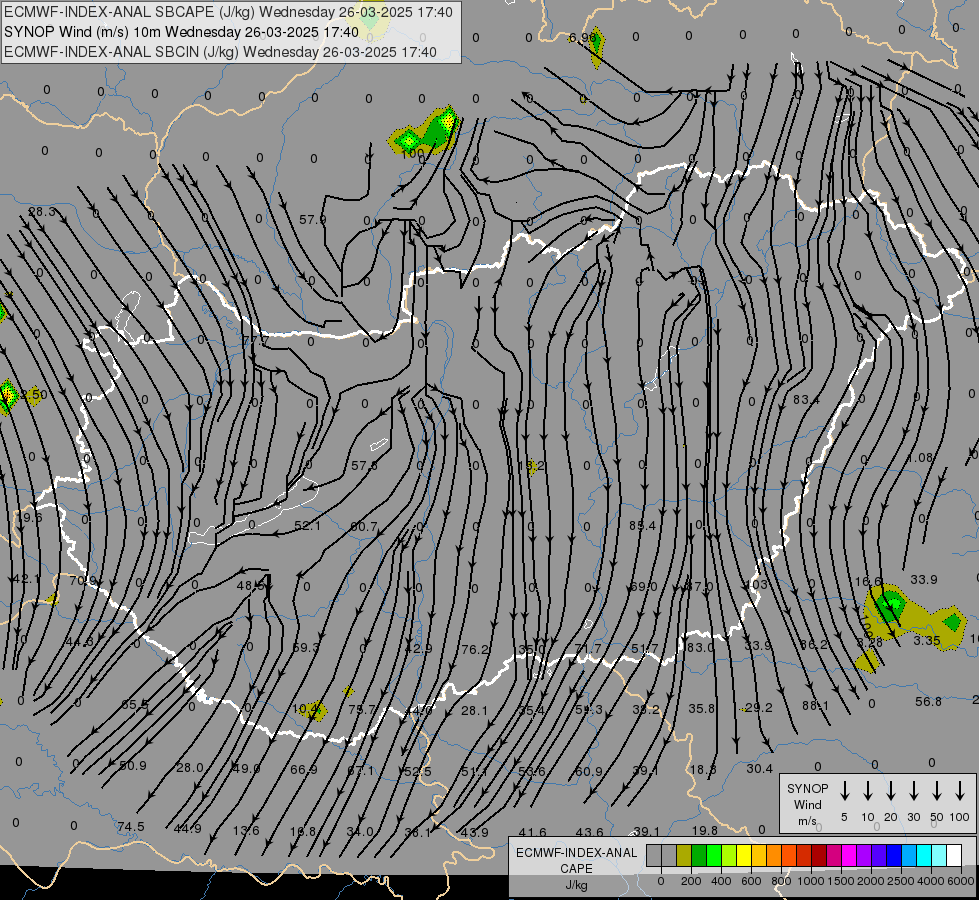This screenshot has width=979, height=900.
Task: Click the 30.4 map value
Action: point(759,768)
